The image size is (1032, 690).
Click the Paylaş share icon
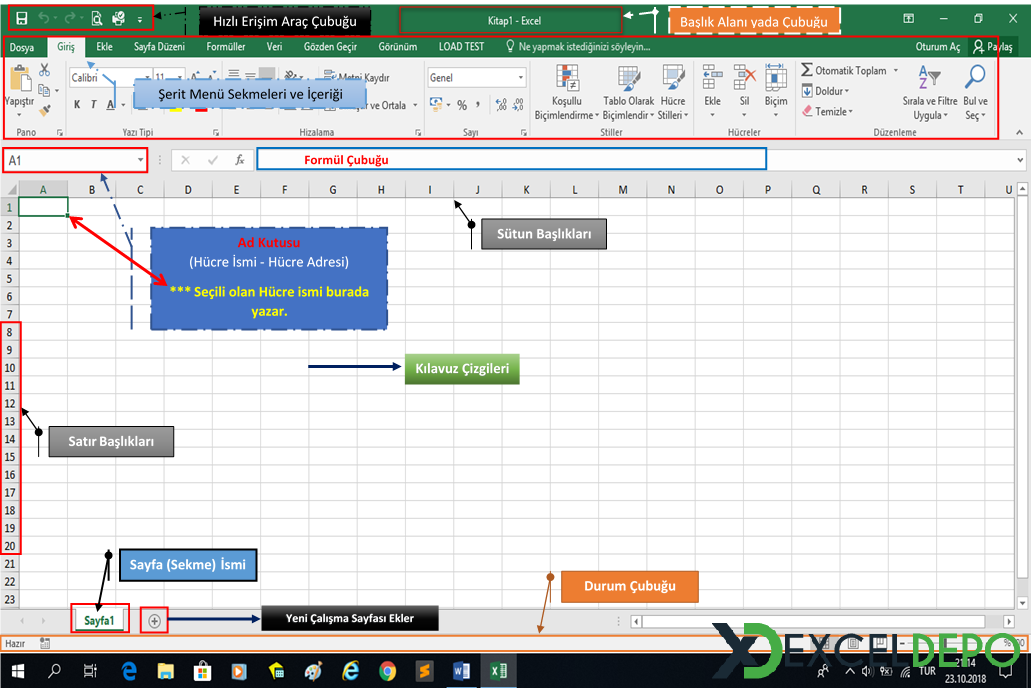tap(979, 47)
